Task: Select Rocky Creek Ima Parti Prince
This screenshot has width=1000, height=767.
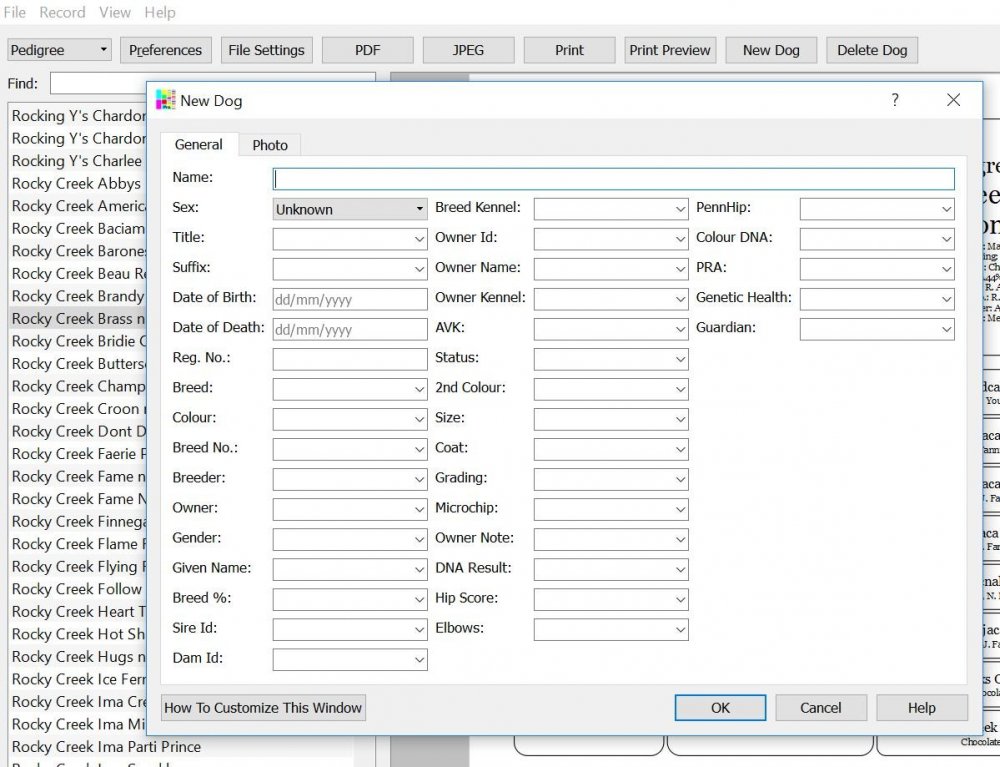Action: pyautogui.click(x=106, y=747)
